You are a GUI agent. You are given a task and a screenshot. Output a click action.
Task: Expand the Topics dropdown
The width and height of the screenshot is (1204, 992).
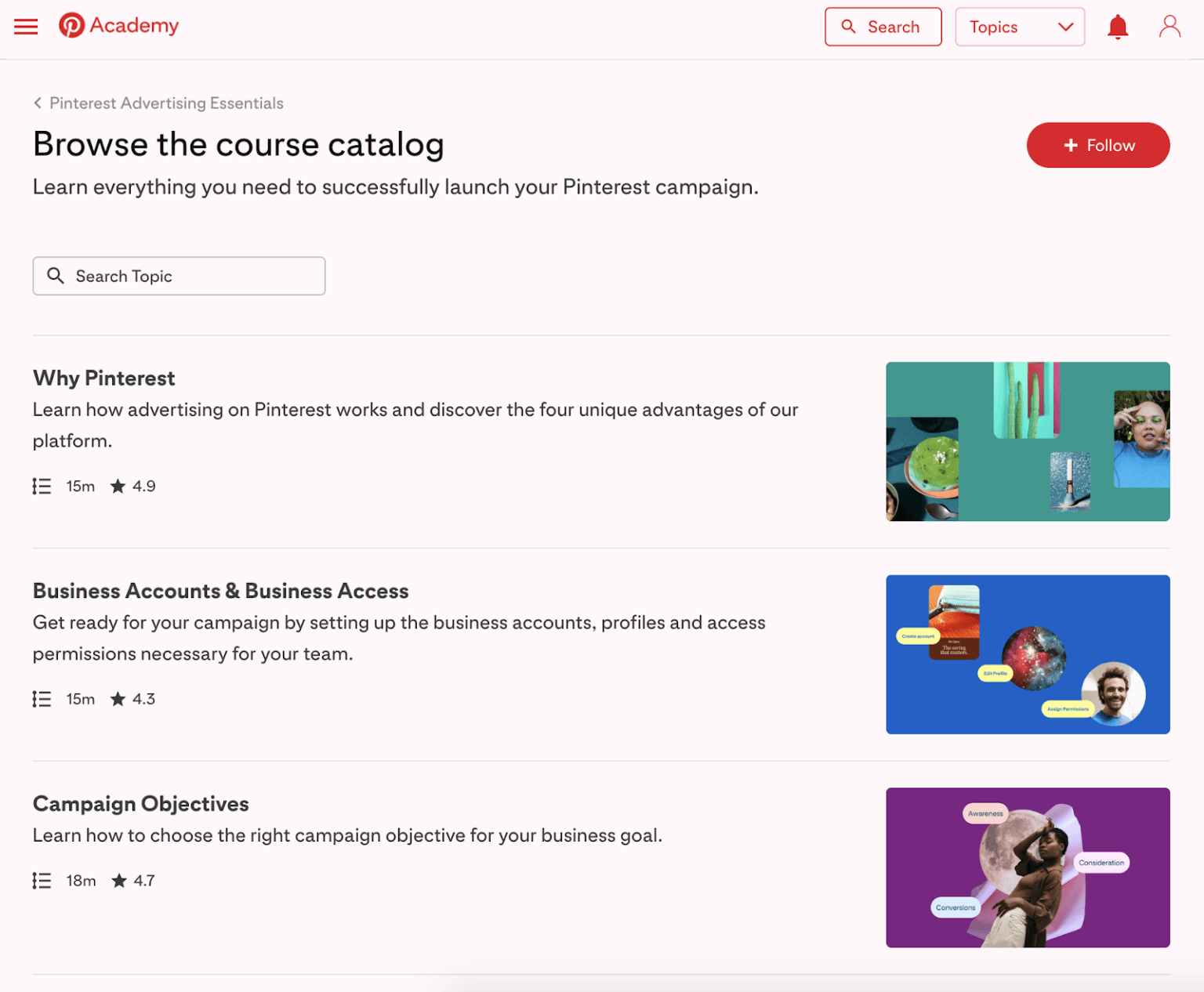click(1019, 27)
